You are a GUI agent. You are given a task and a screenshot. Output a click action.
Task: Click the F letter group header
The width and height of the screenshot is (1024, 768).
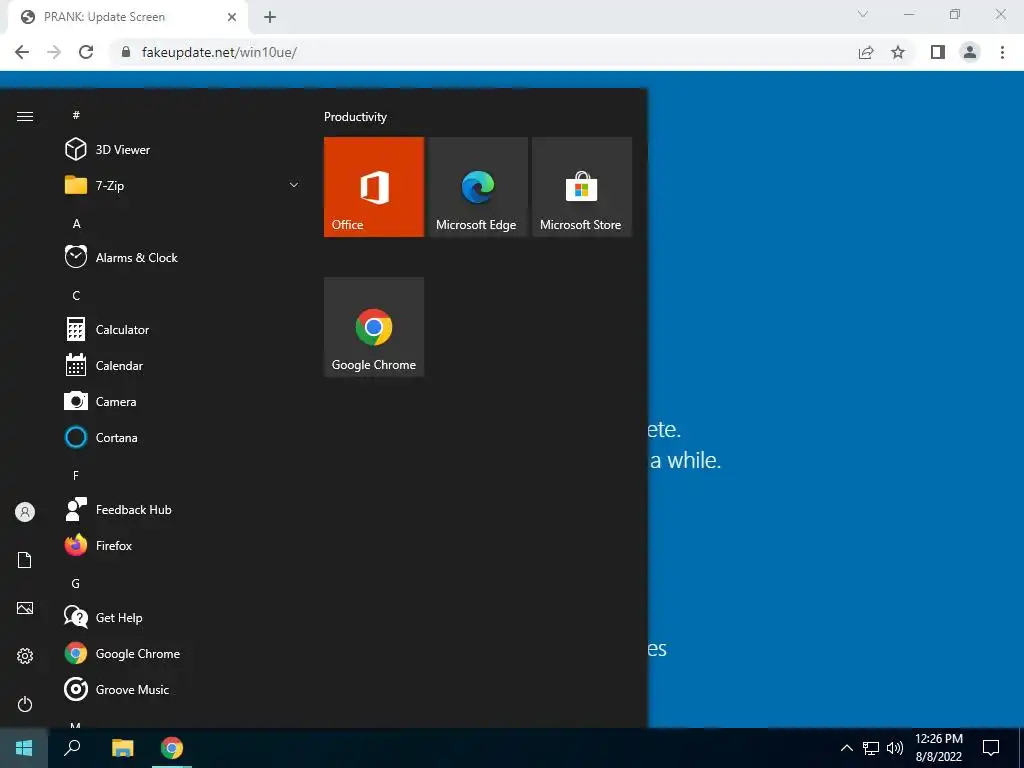tap(76, 475)
